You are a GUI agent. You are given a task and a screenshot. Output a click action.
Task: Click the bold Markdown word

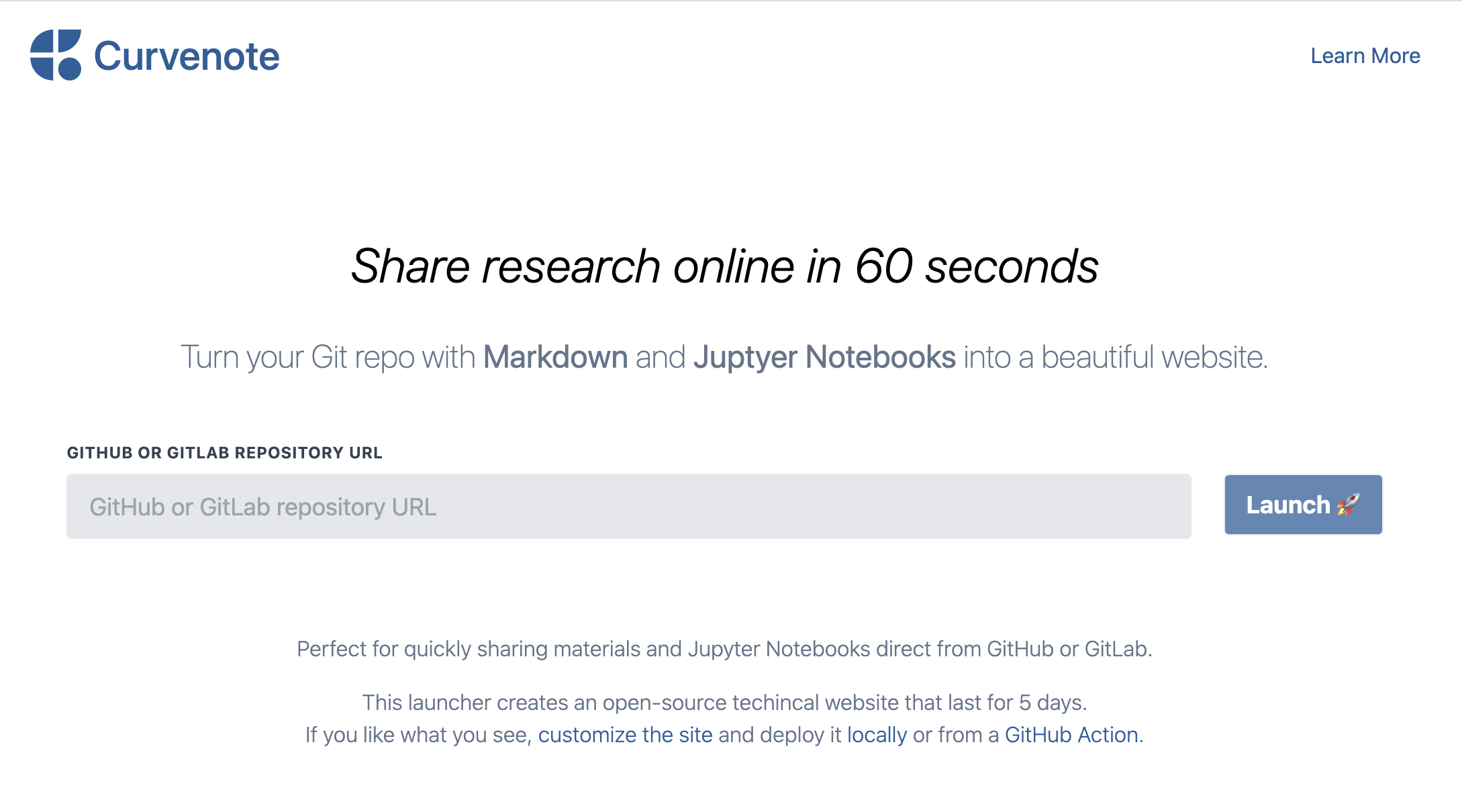tap(555, 357)
